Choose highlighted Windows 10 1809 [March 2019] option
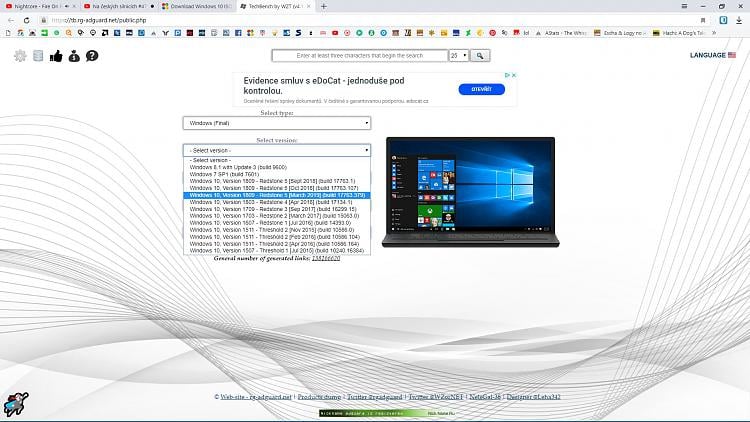 [276, 195]
